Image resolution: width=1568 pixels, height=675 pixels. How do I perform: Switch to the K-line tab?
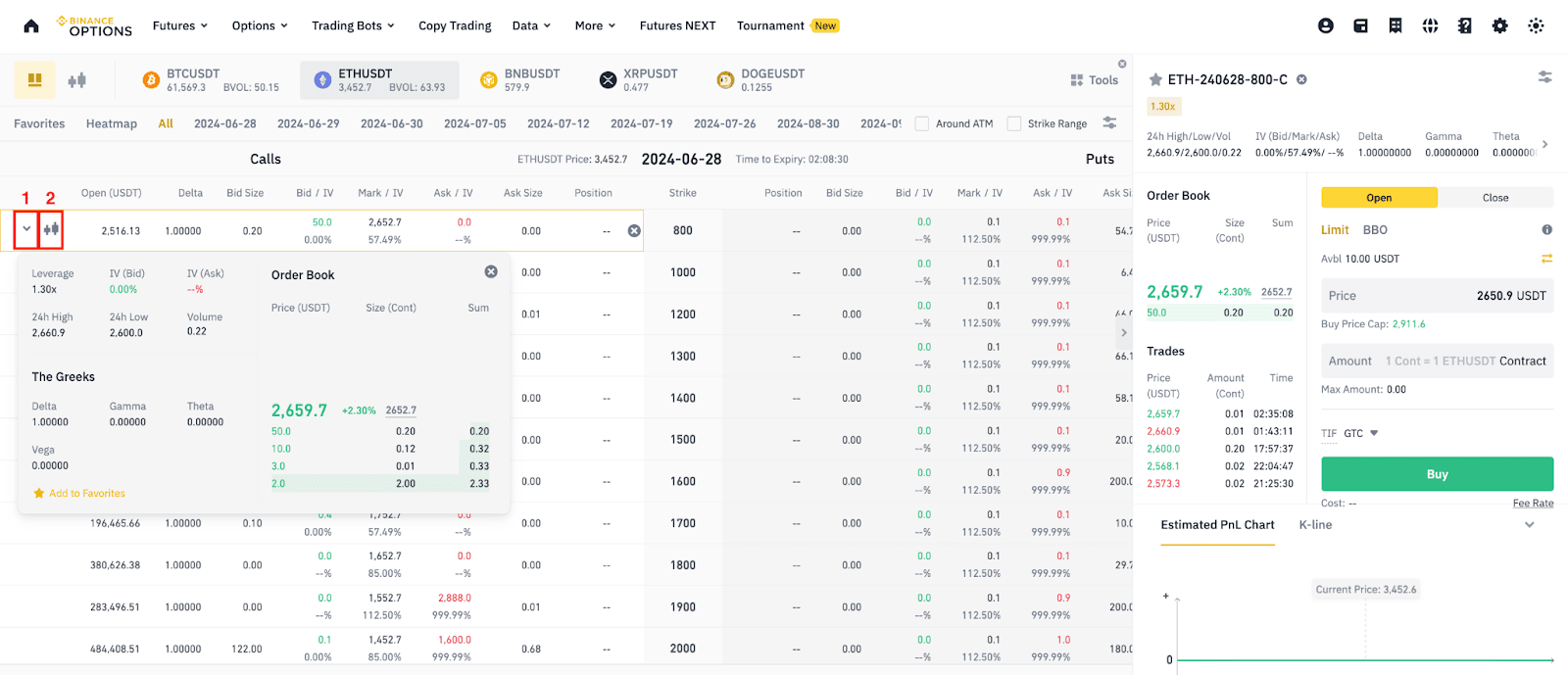[x=1315, y=525]
